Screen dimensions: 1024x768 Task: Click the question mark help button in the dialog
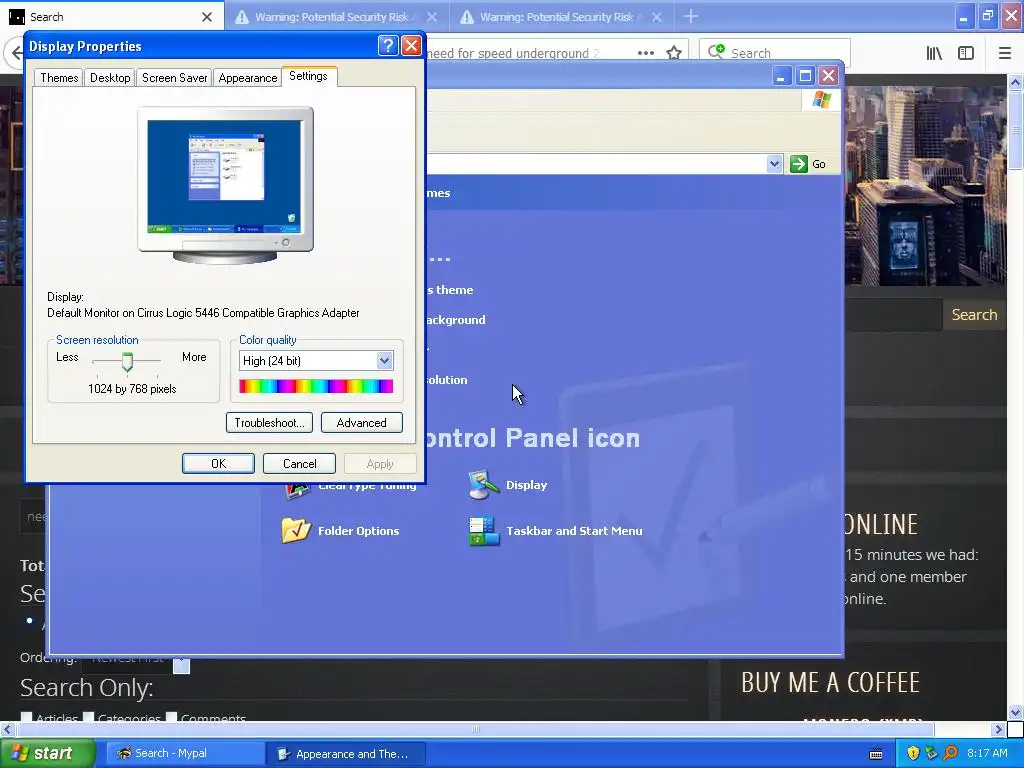387,46
